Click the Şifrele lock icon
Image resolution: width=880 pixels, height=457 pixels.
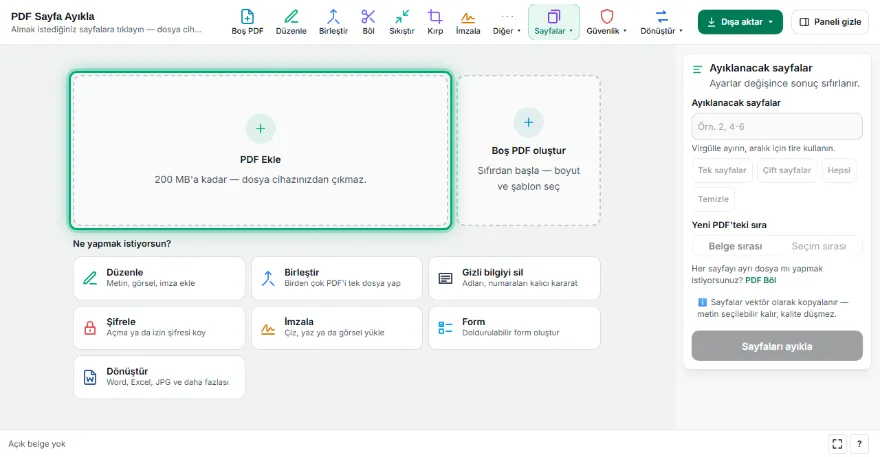tap(90, 328)
